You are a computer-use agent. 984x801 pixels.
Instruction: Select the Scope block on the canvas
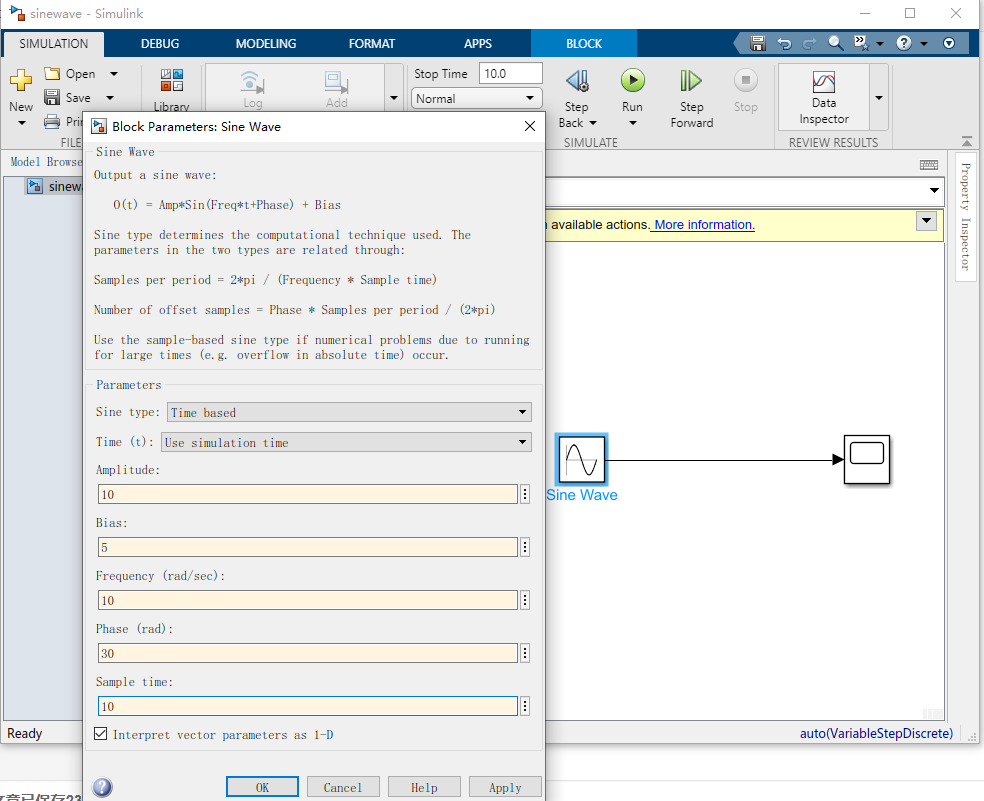tap(867, 460)
